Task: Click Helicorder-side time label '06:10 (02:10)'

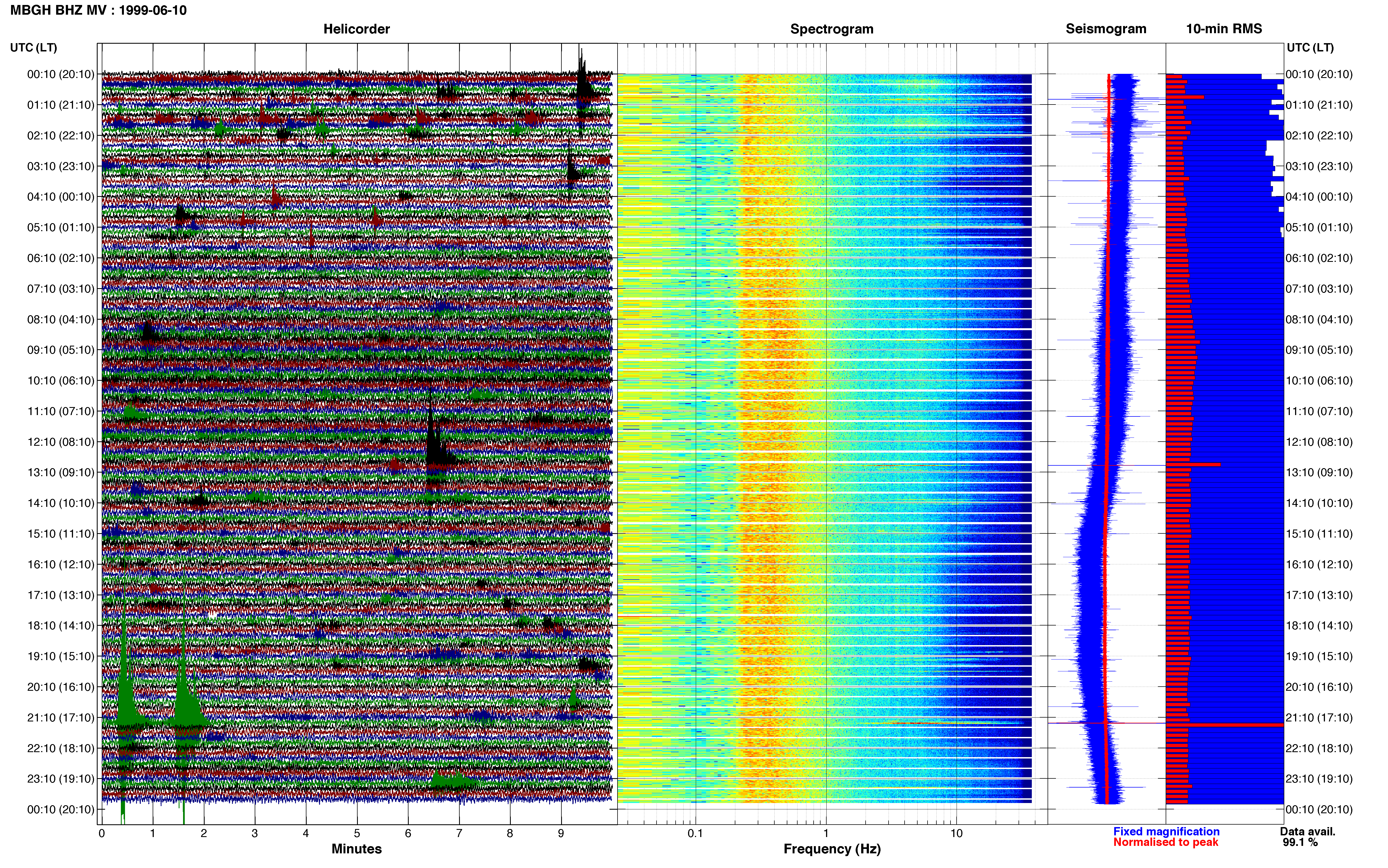Action: click(x=60, y=258)
